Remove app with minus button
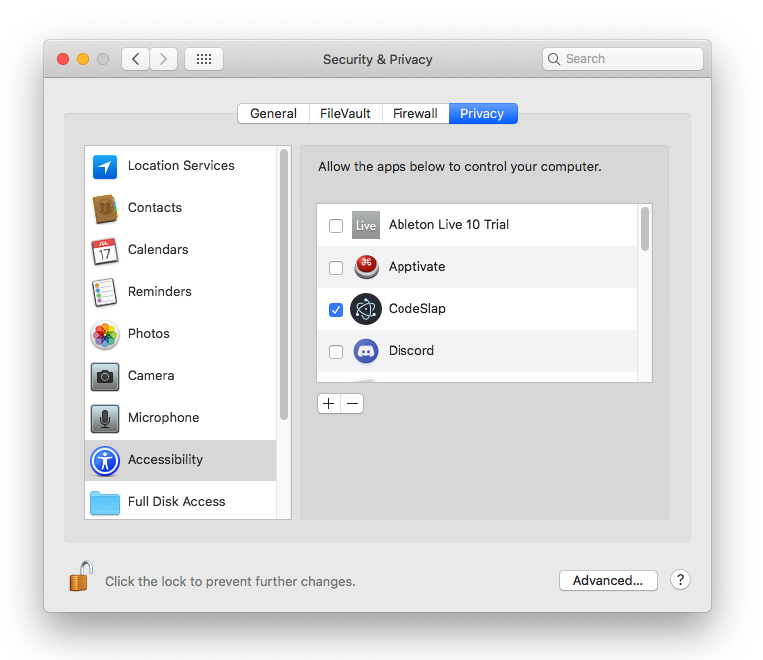 click(x=352, y=403)
